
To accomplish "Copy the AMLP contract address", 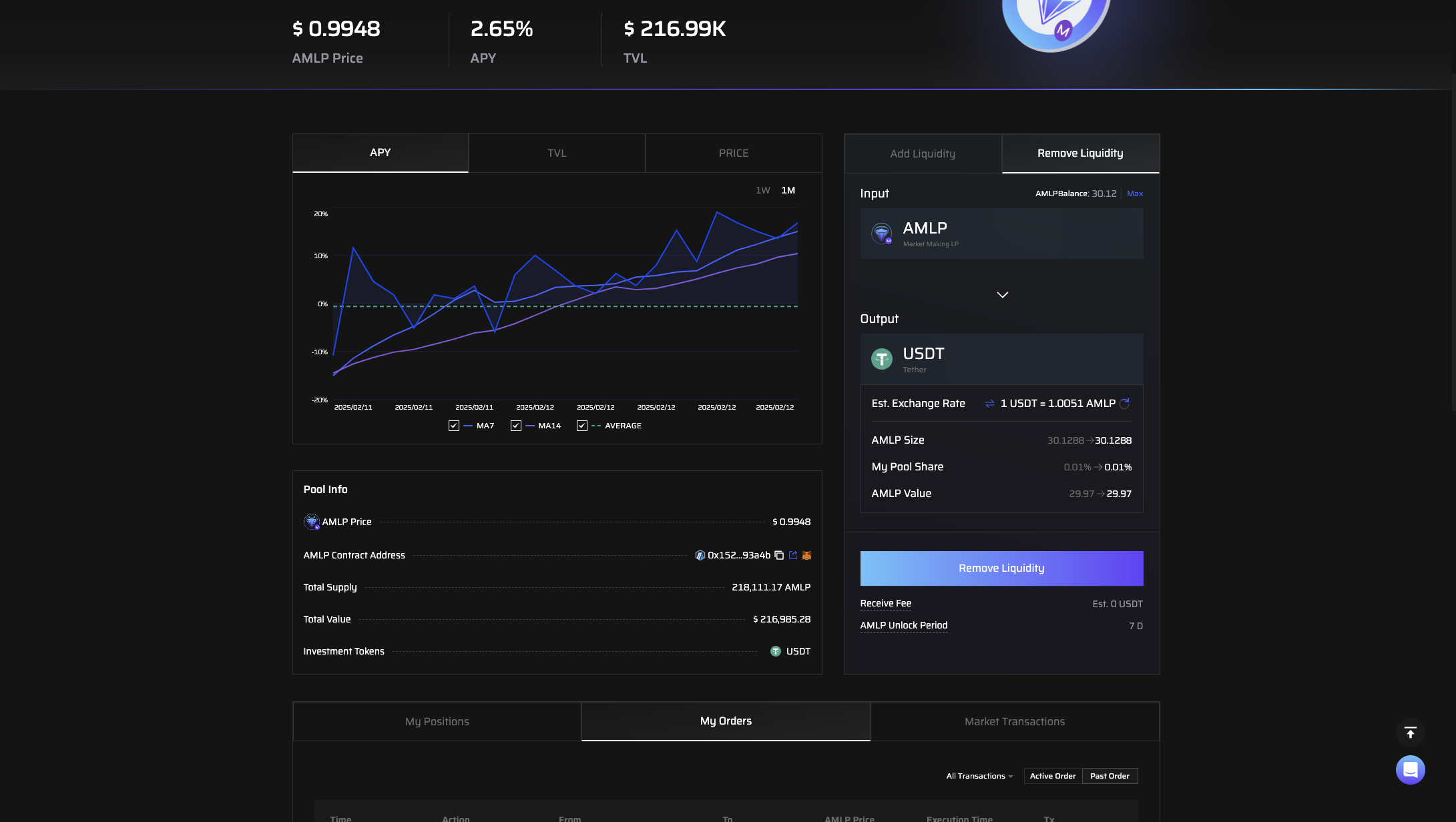I will [779, 555].
